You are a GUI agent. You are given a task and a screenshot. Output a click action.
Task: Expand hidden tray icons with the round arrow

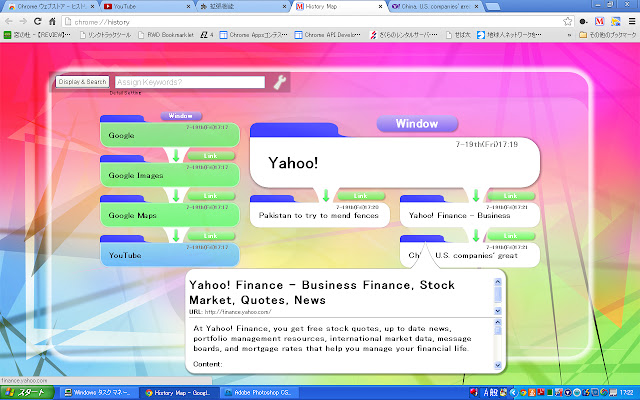513,393
